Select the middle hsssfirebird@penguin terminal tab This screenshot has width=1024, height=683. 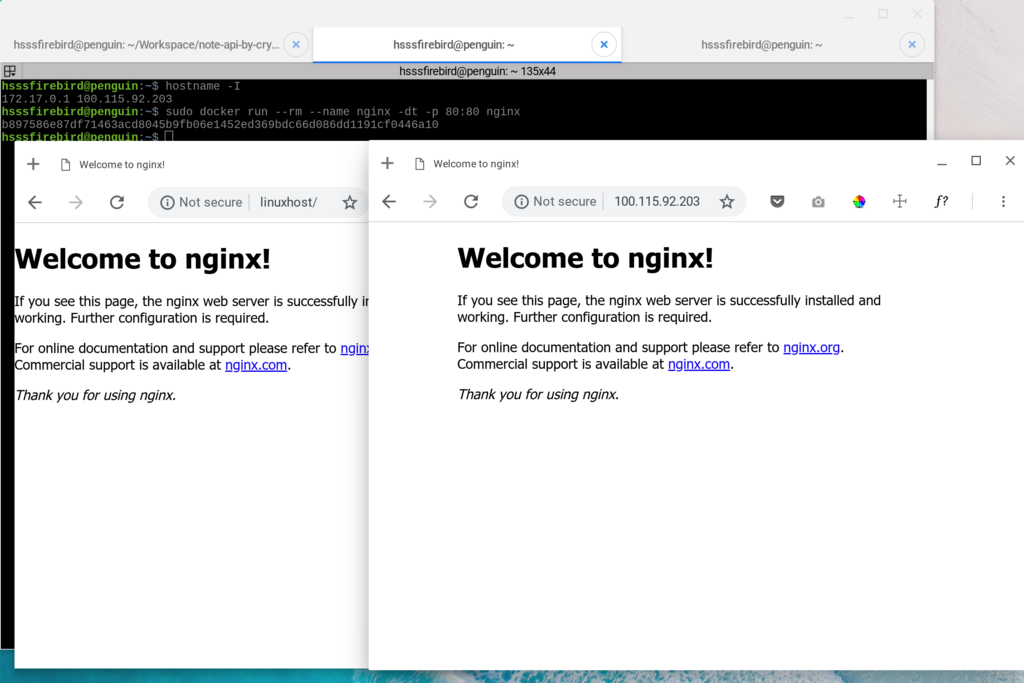(x=453, y=44)
